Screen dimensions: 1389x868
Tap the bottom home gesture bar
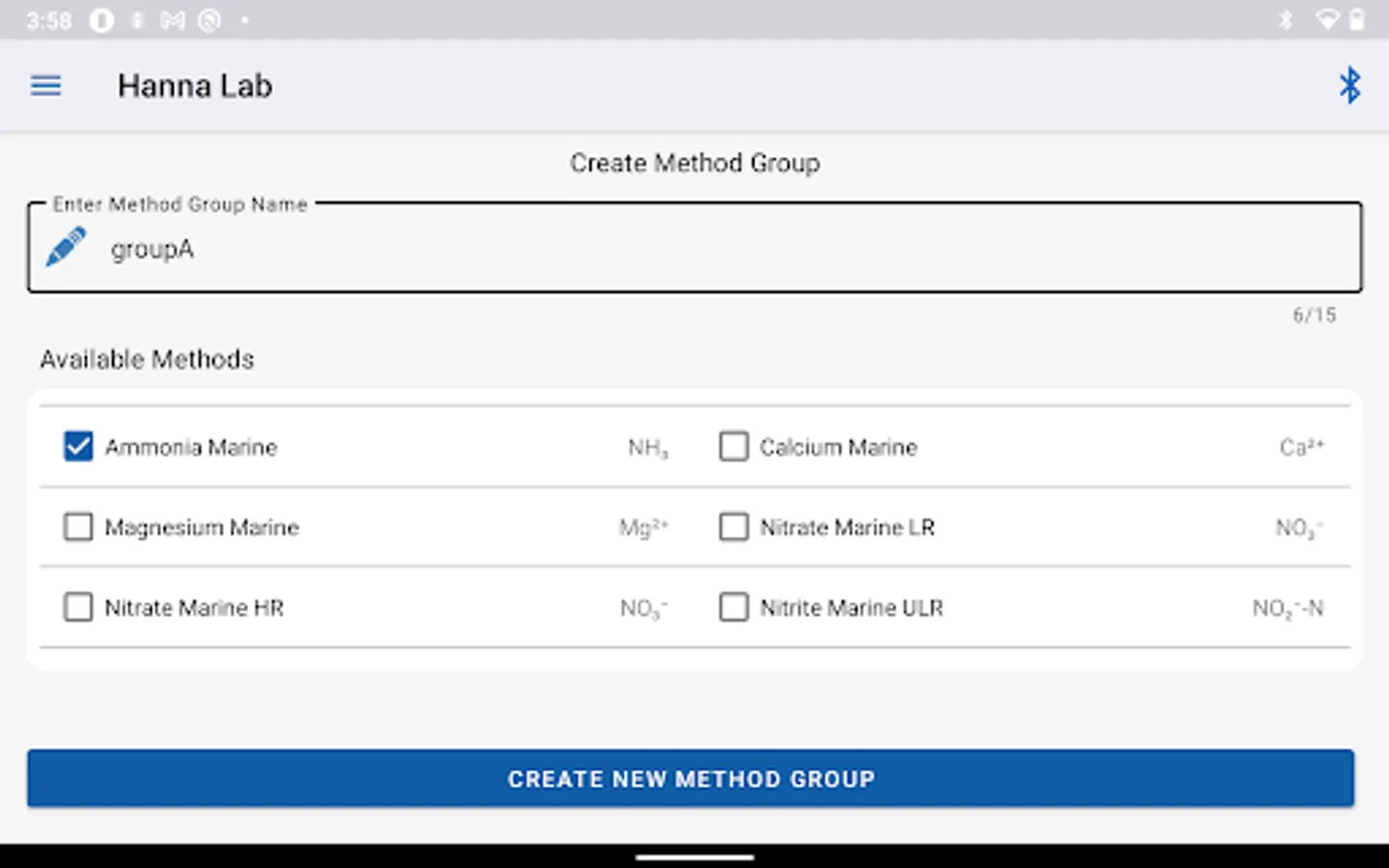tap(694, 856)
